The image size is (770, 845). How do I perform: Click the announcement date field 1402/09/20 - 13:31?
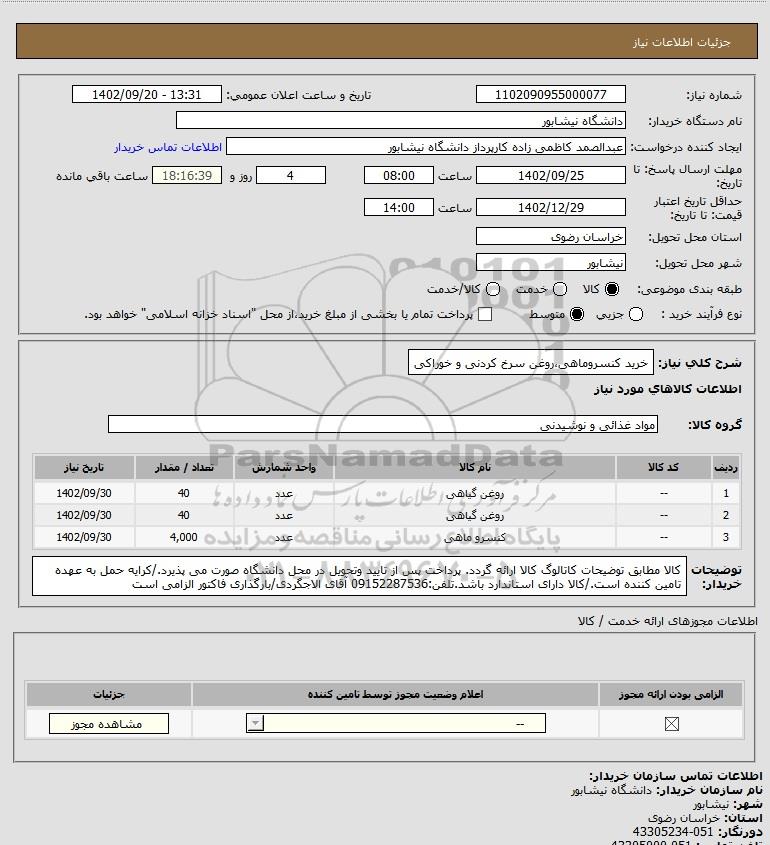tap(147, 94)
